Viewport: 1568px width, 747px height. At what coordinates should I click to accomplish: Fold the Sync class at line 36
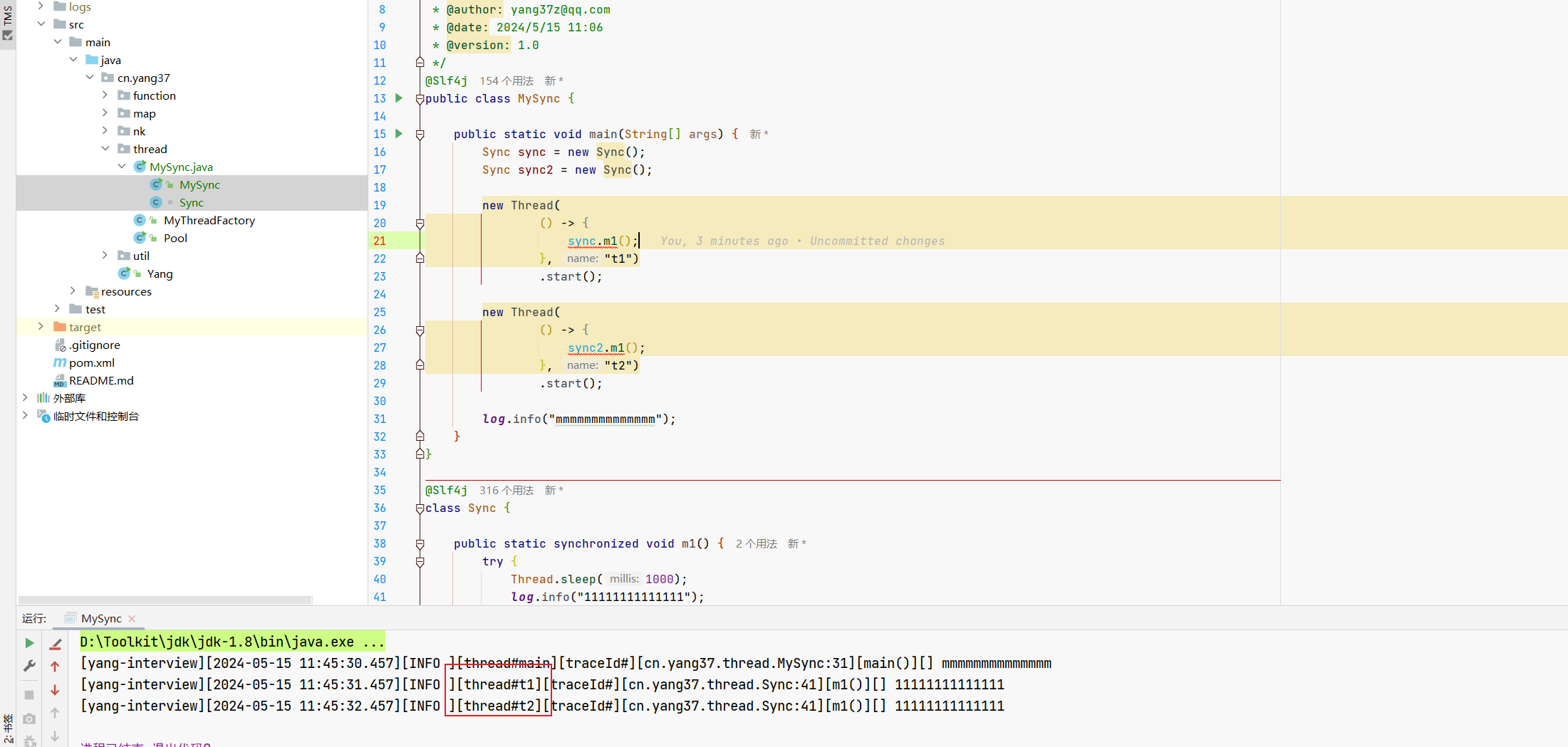click(420, 508)
